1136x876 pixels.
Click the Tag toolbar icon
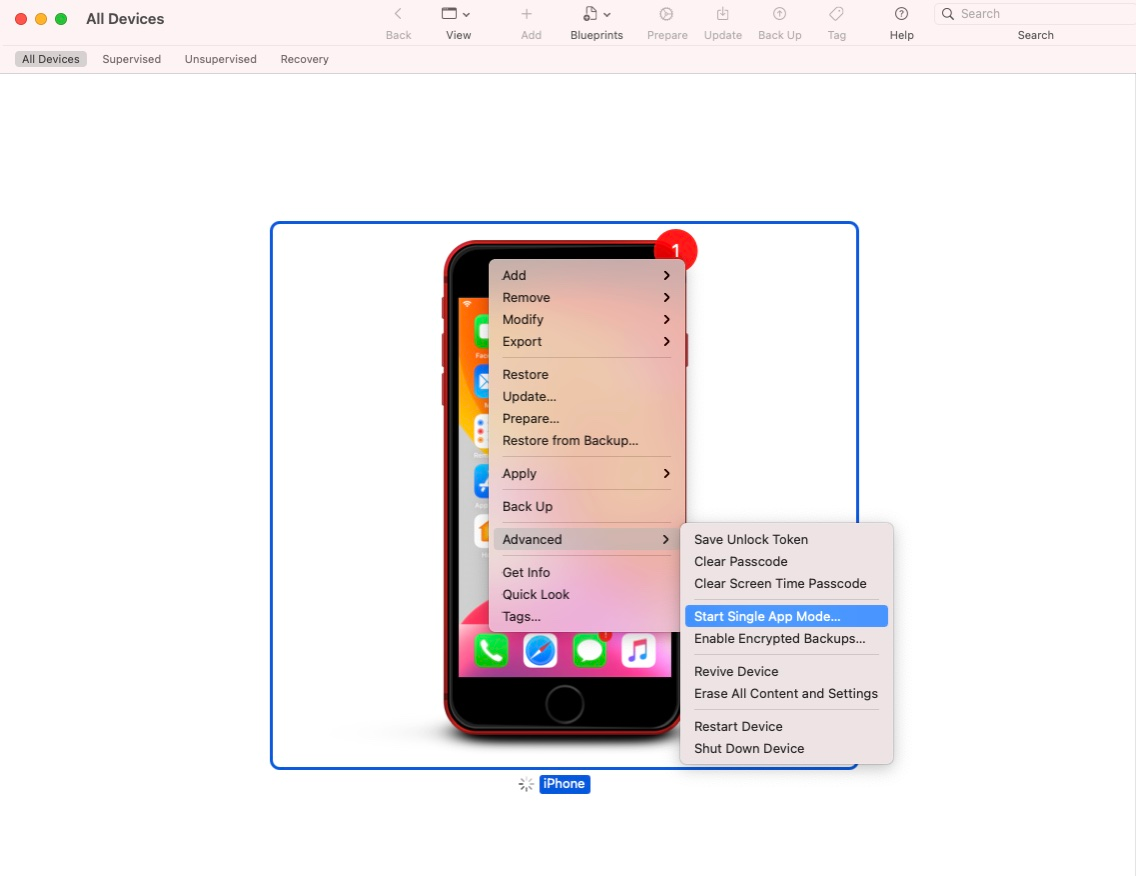[x=836, y=14]
